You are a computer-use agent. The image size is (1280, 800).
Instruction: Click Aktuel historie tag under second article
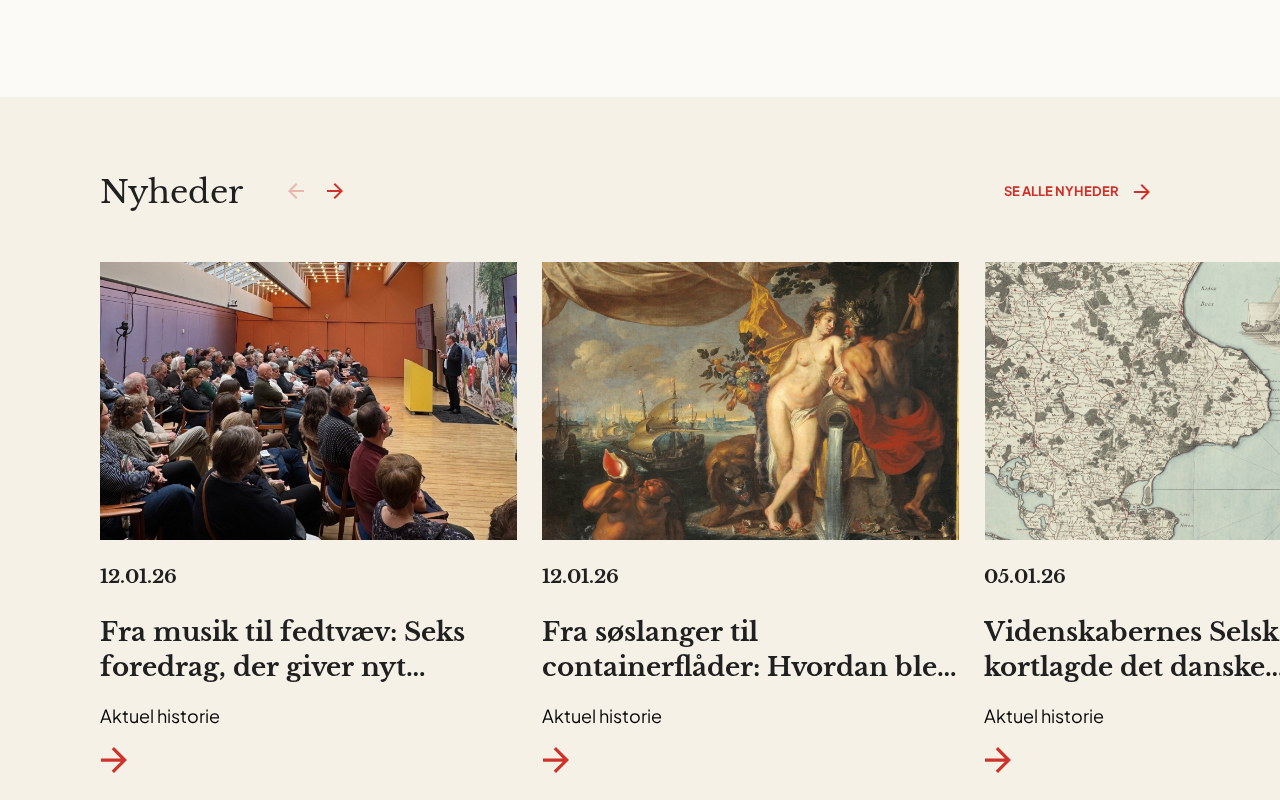602,716
